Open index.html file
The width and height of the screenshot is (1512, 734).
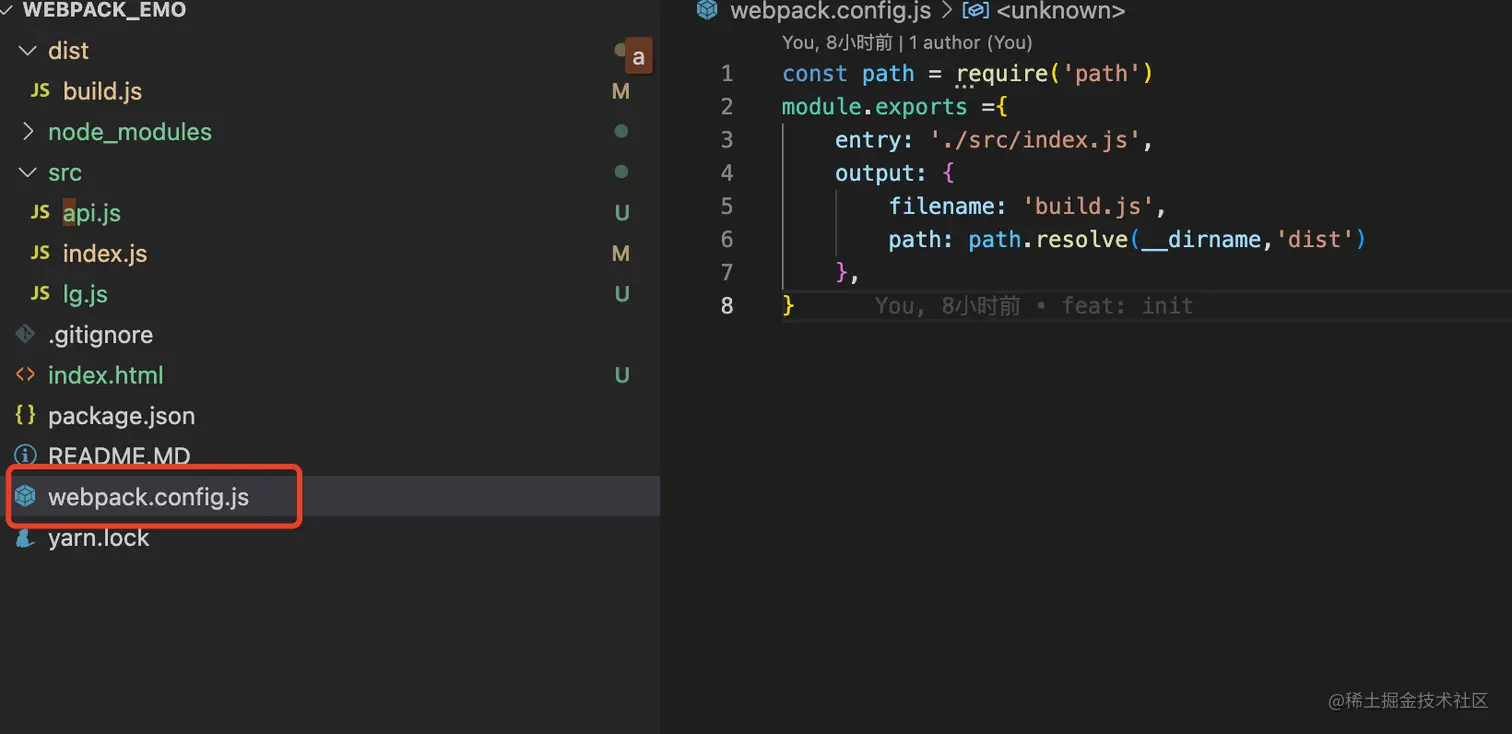[x=105, y=375]
